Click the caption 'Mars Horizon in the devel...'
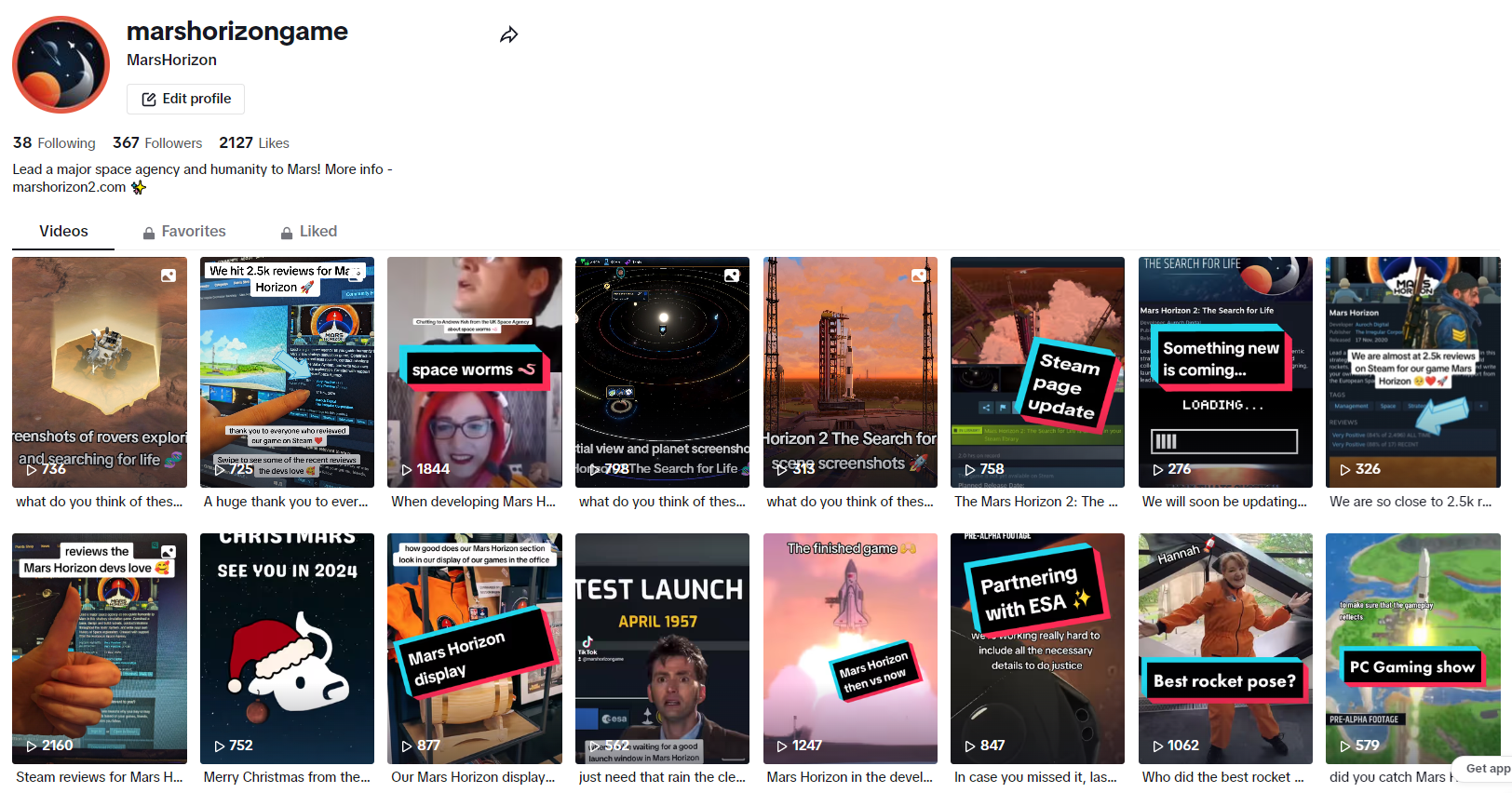The width and height of the screenshot is (1512, 793). click(x=850, y=777)
